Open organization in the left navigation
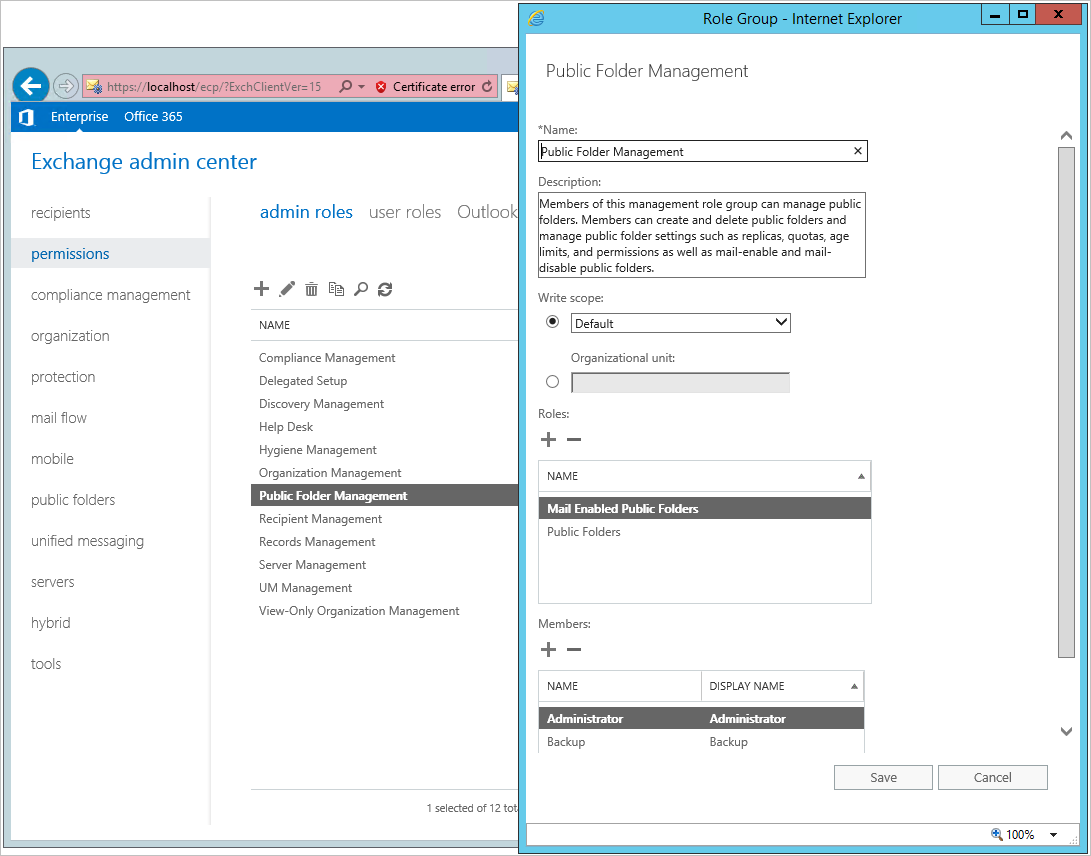This screenshot has width=1091, height=856. click(70, 336)
